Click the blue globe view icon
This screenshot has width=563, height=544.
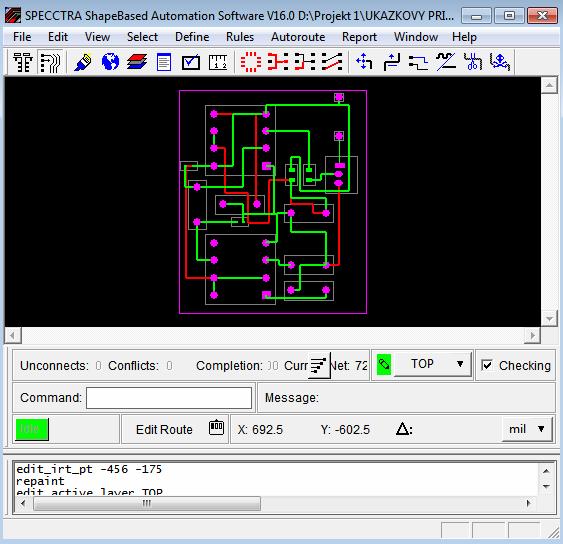[x=110, y=62]
